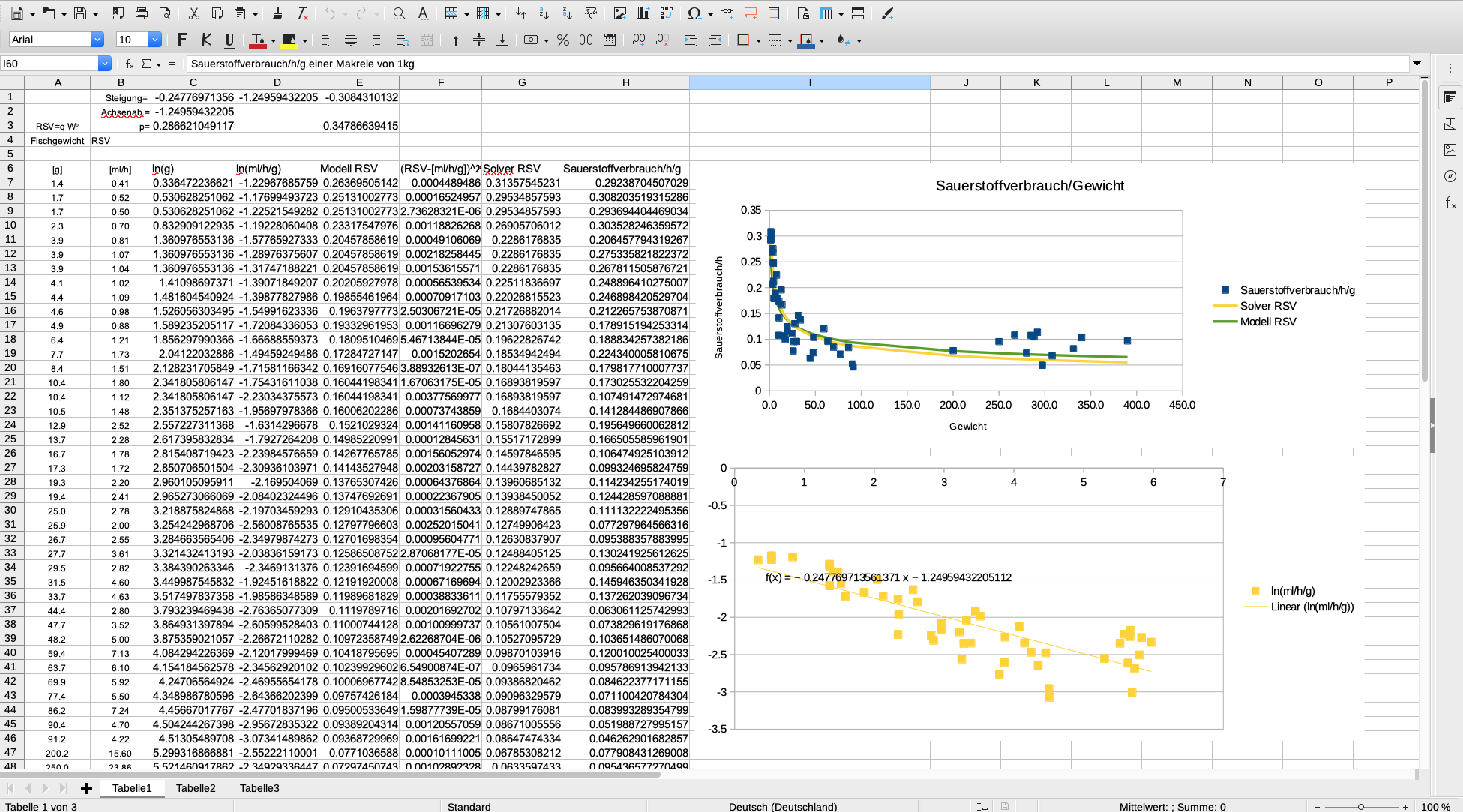Open the sidebar Navigator compass icon
Screen dimensions: 1463x812
(1450, 176)
